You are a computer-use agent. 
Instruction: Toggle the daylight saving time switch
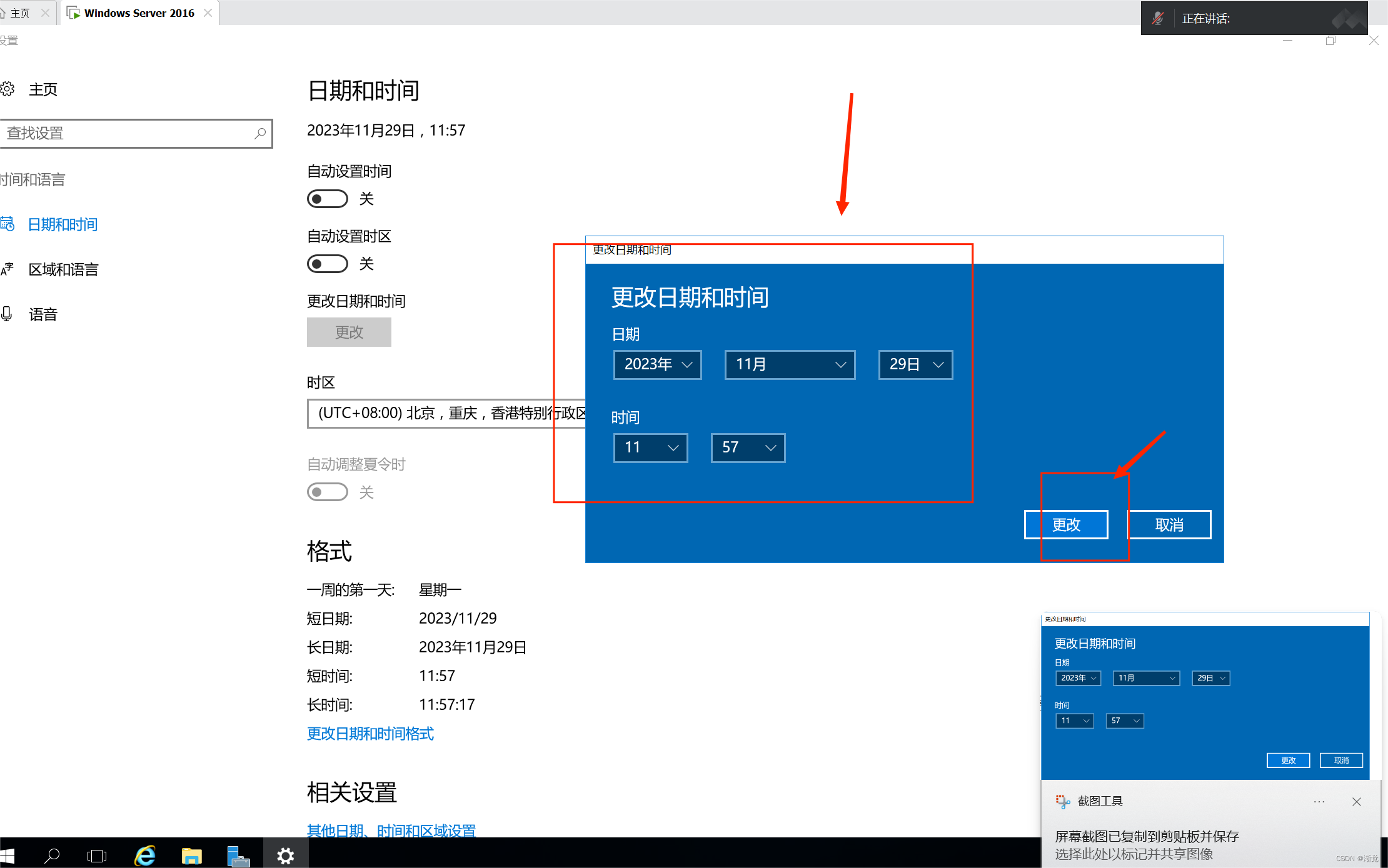point(328,492)
